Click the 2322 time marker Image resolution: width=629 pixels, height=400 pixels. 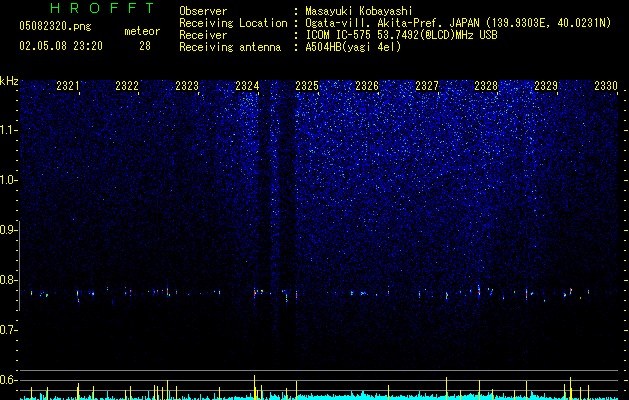click(x=127, y=86)
